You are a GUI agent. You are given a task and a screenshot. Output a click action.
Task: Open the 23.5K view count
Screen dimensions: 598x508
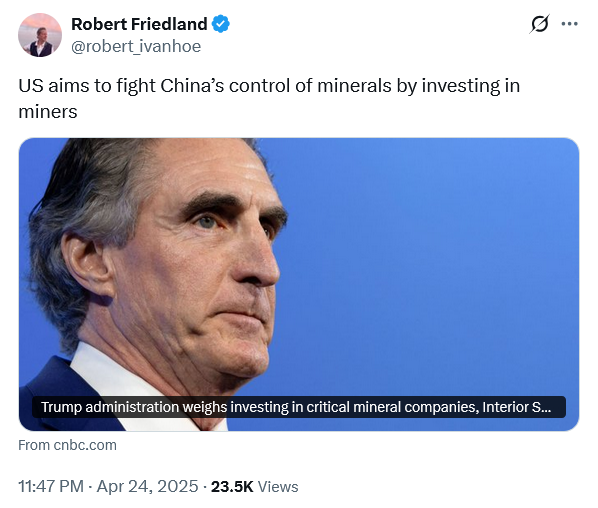point(232,487)
